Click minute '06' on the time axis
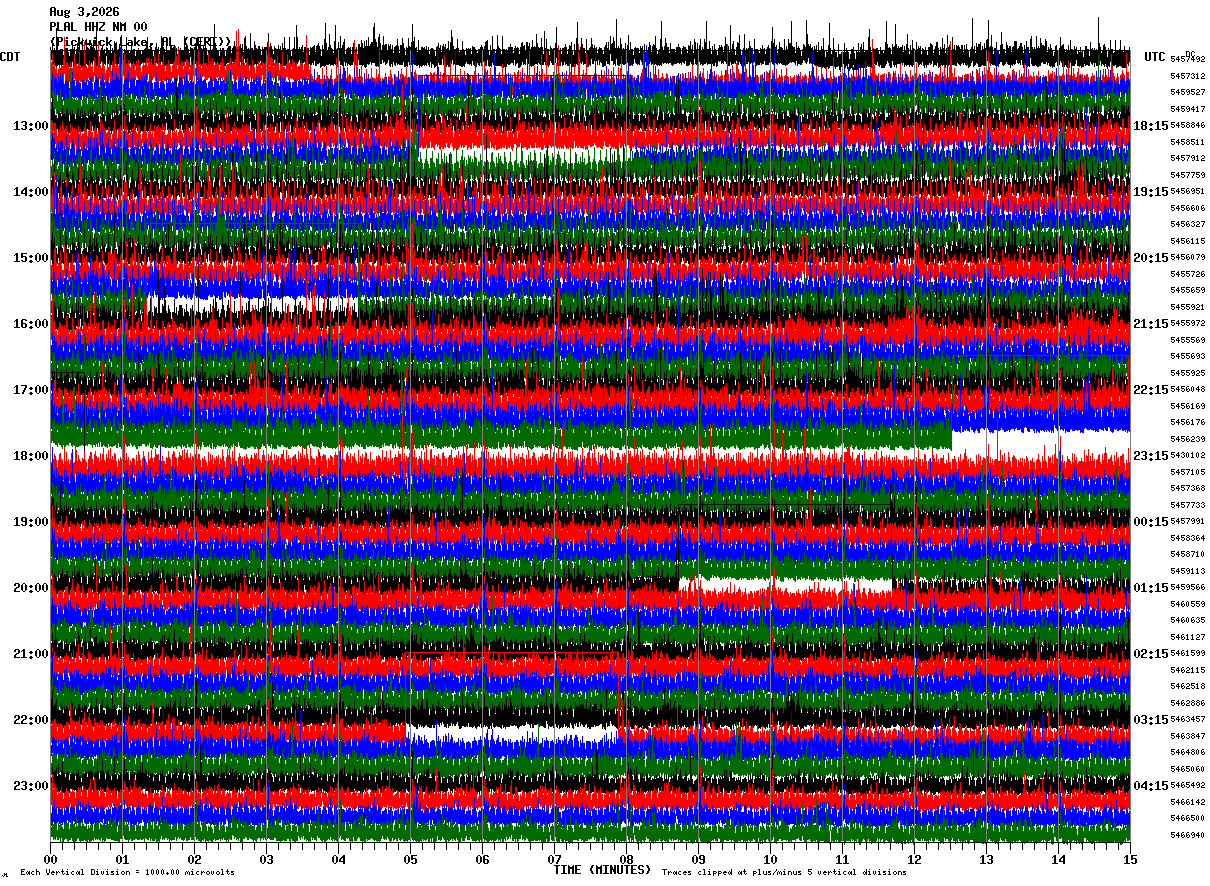This screenshot has height=886, width=1210. [482, 859]
